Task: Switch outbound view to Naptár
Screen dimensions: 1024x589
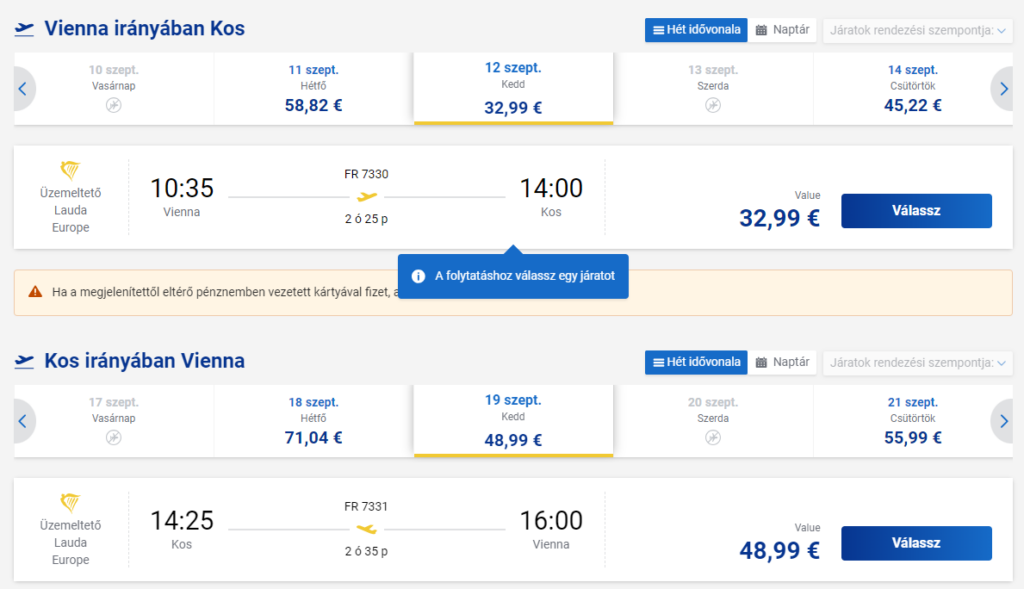Action: 782,30
